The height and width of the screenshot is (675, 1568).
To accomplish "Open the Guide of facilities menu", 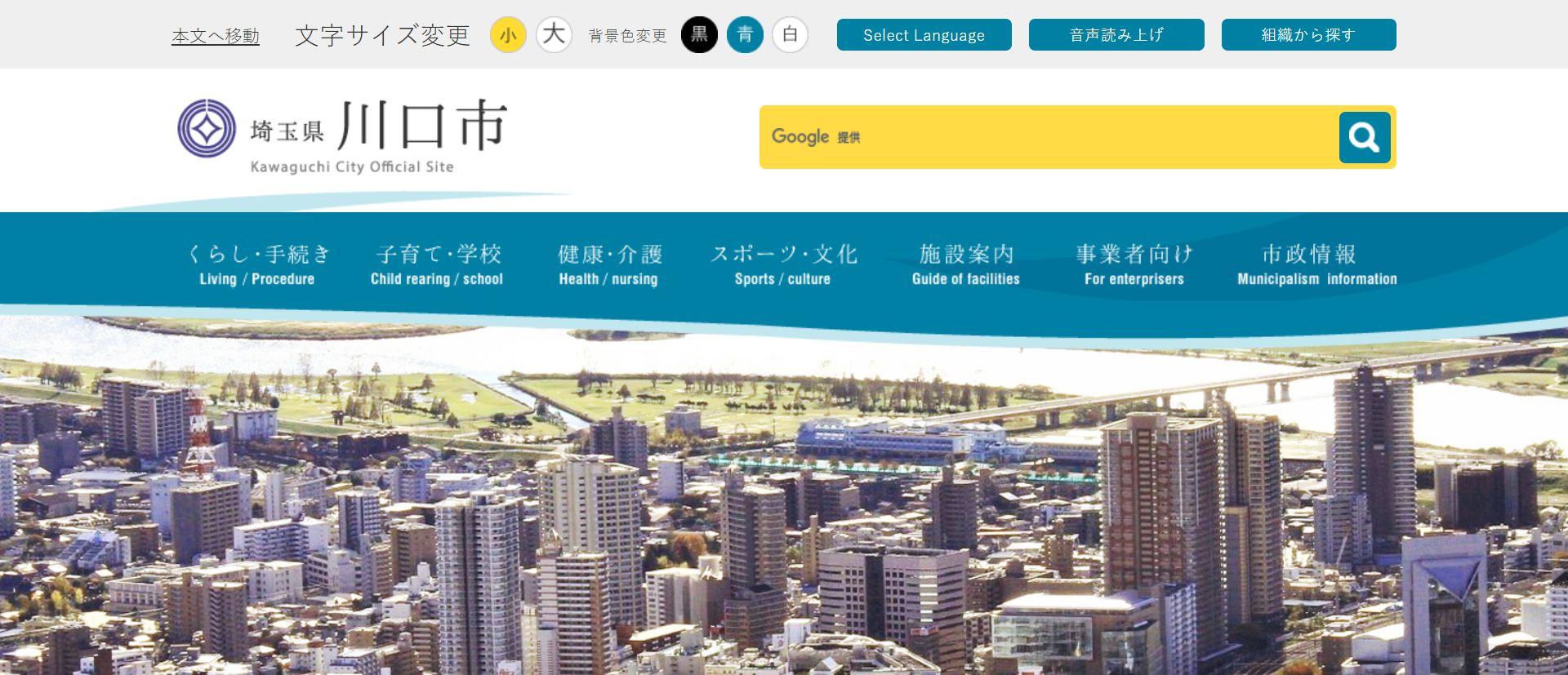I will [966, 264].
